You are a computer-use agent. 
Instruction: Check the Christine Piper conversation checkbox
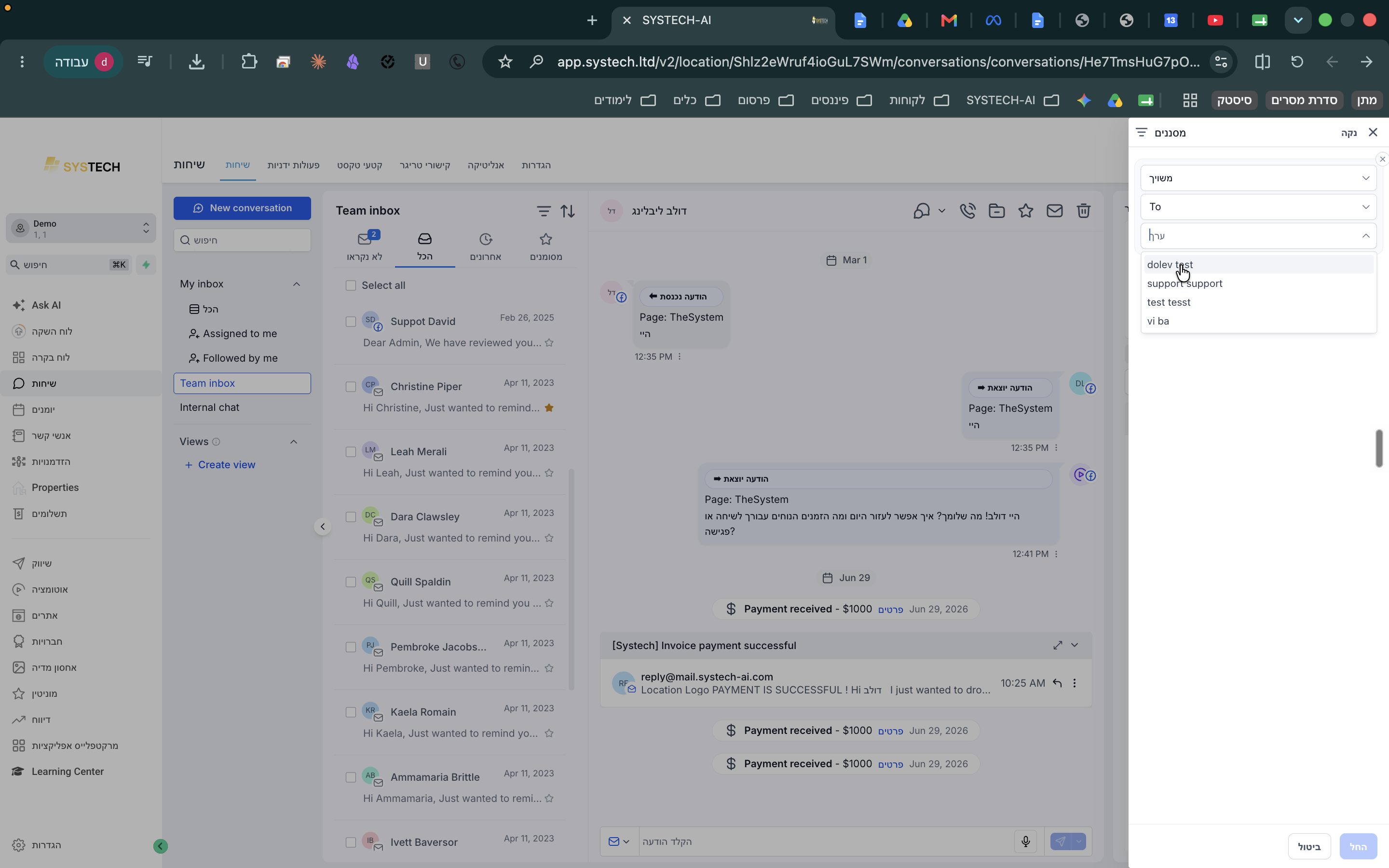[x=351, y=387]
